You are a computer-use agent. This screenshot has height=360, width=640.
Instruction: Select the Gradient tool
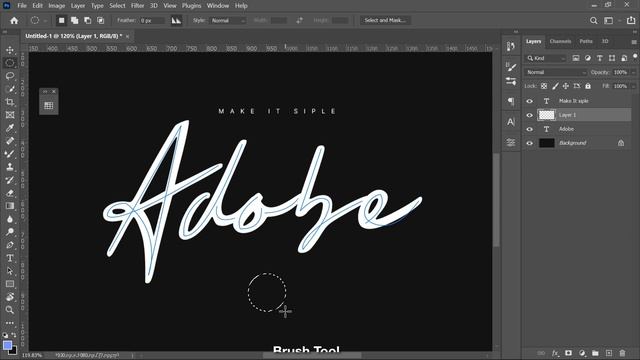click(x=10, y=206)
